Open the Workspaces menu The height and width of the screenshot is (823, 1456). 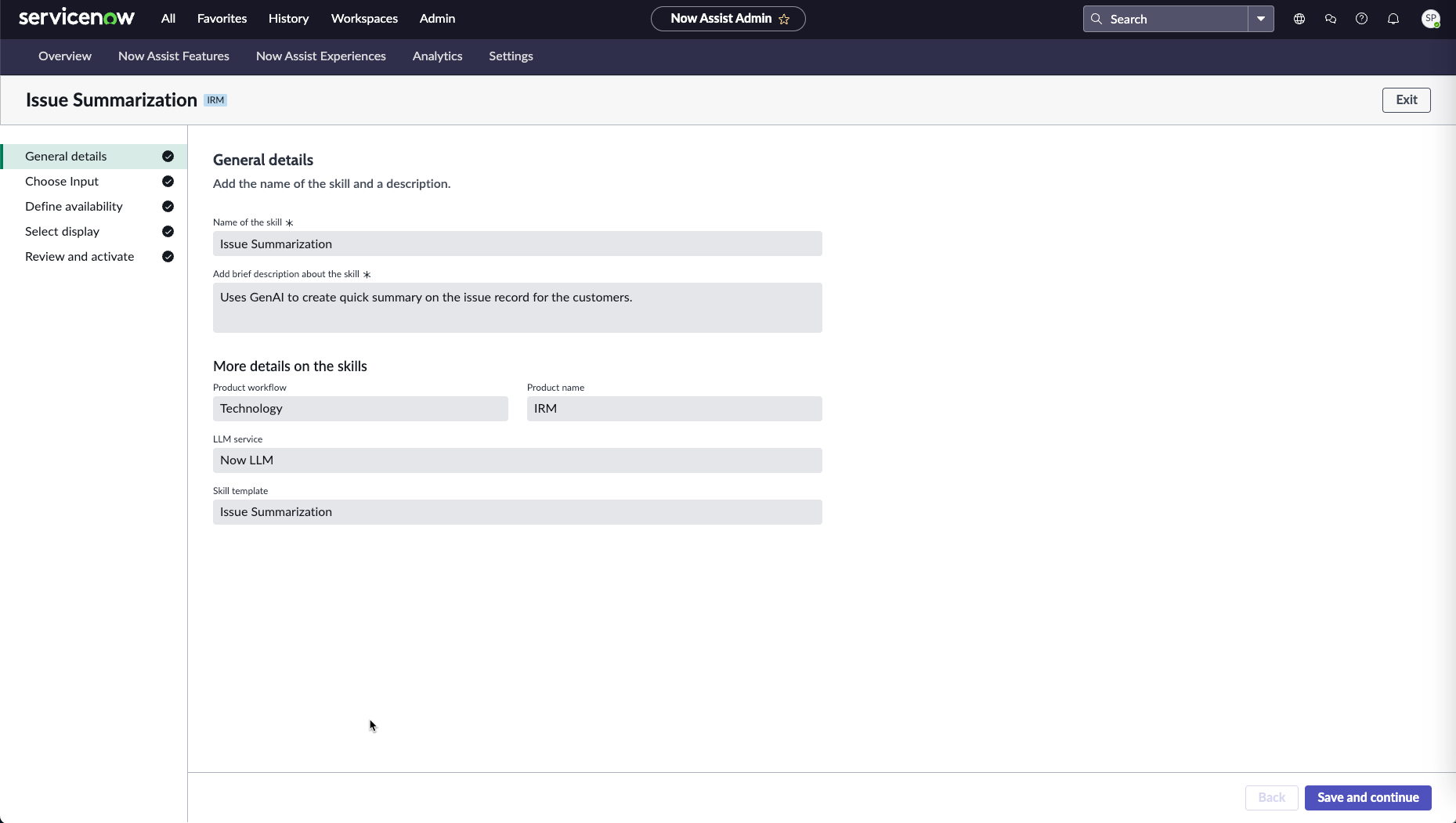click(364, 19)
